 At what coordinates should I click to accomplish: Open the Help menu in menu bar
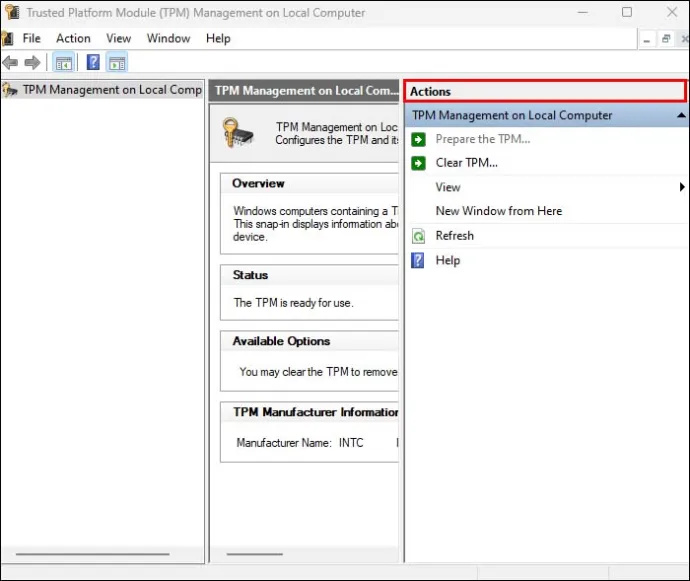218,38
